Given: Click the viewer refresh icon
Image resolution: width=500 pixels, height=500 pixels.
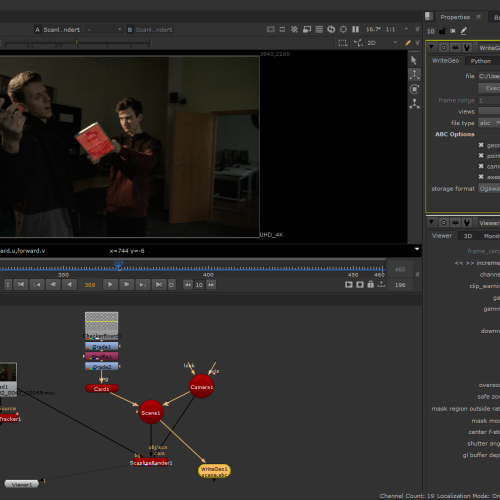Looking at the screenshot, I should (331, 29).
